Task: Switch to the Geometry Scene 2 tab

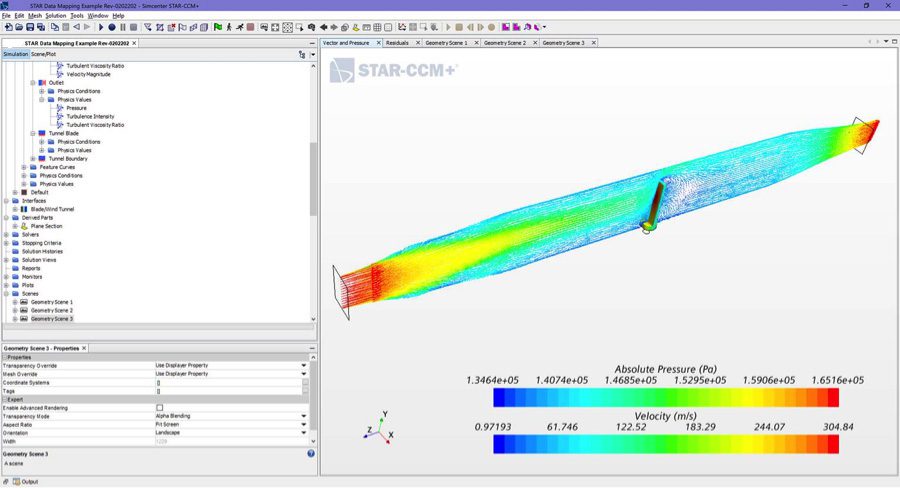Action: 505,43
